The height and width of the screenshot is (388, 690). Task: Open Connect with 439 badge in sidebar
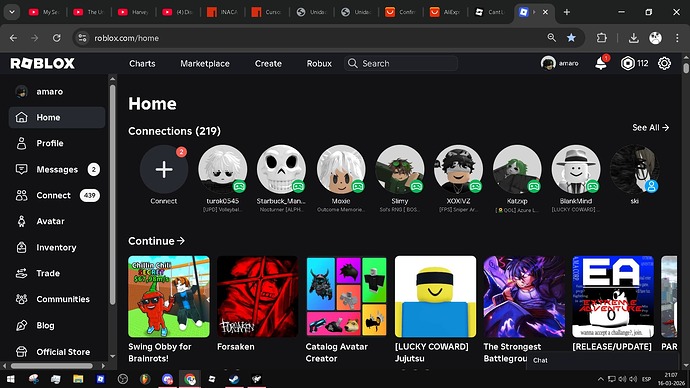coord(57,195)
